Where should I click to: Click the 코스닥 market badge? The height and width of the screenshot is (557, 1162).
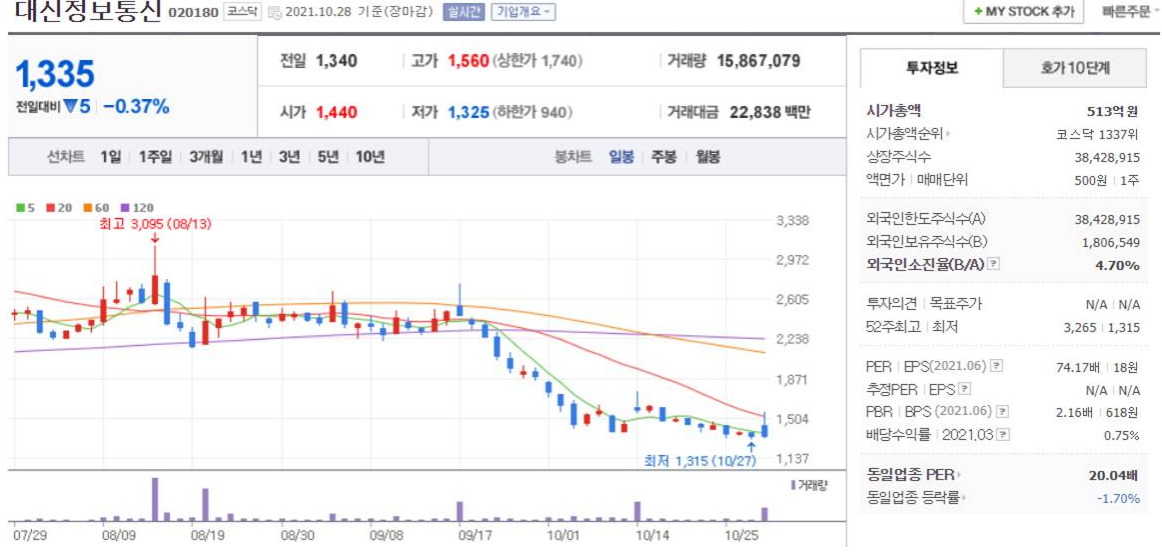pyautogui.click(x=242, y=12)
